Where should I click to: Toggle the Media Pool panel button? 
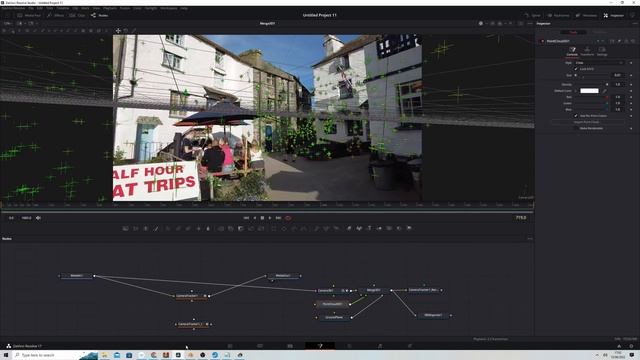[29, 16]
